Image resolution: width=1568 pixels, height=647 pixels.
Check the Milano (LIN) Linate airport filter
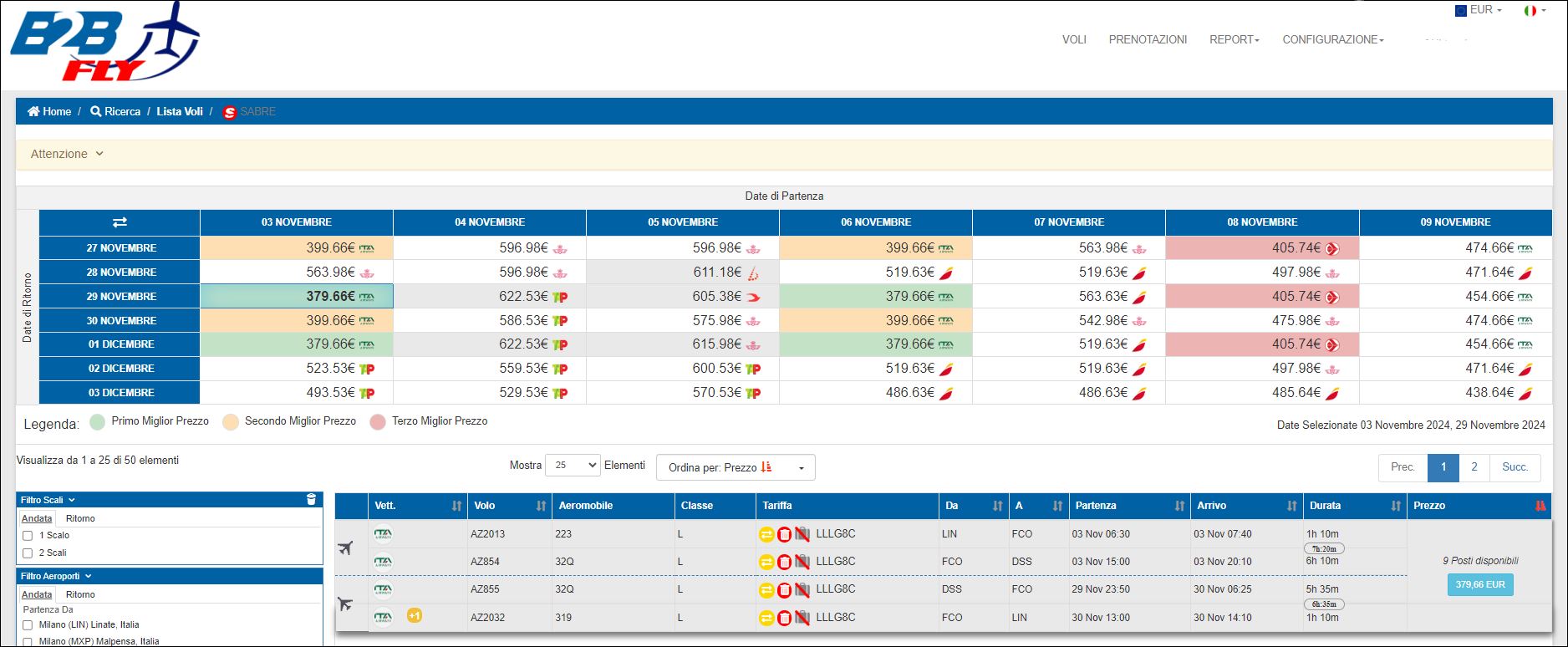[28, 625]
